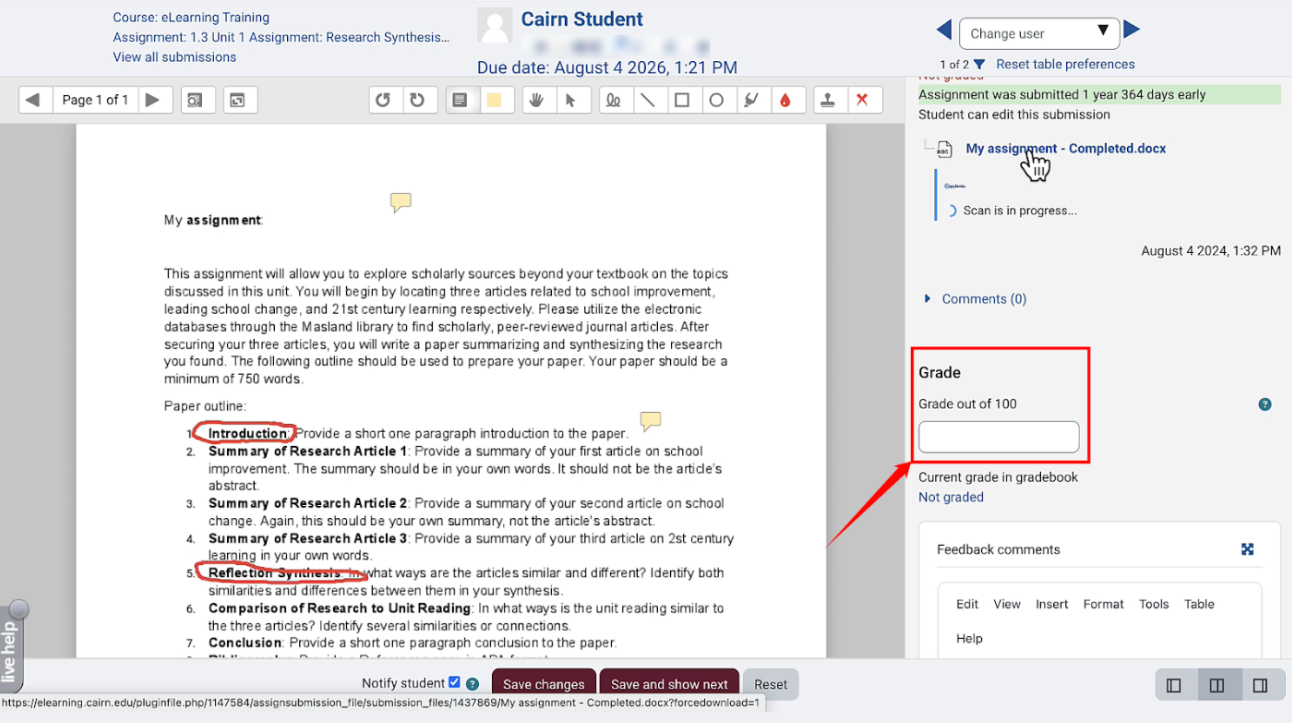Viewport: 1292px width, 723px height.
Task: Open the eLearning Training course link
Action: point(191,17)
